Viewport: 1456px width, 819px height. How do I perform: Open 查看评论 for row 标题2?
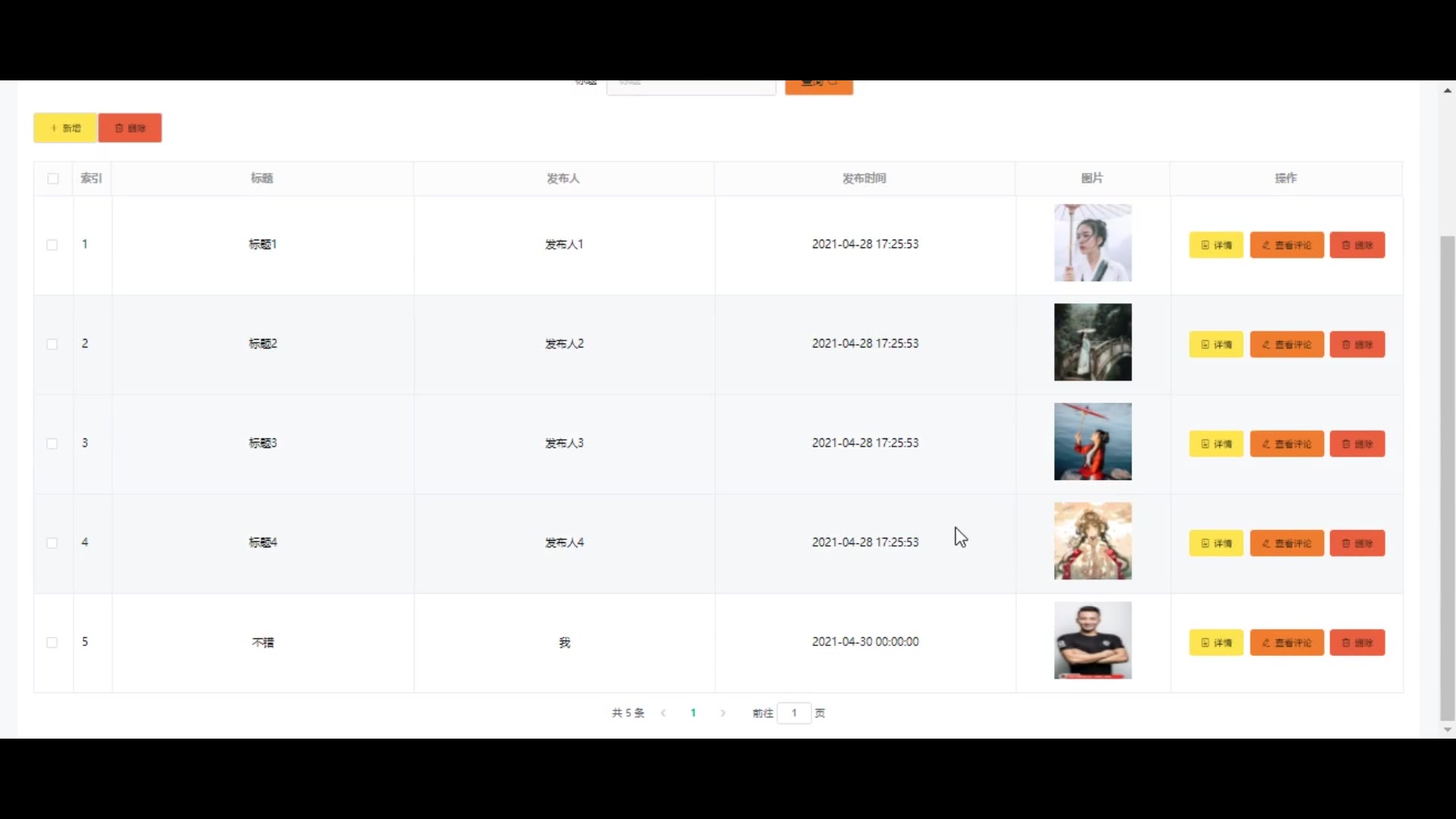pyautogui.click(x=1286, y=344)
